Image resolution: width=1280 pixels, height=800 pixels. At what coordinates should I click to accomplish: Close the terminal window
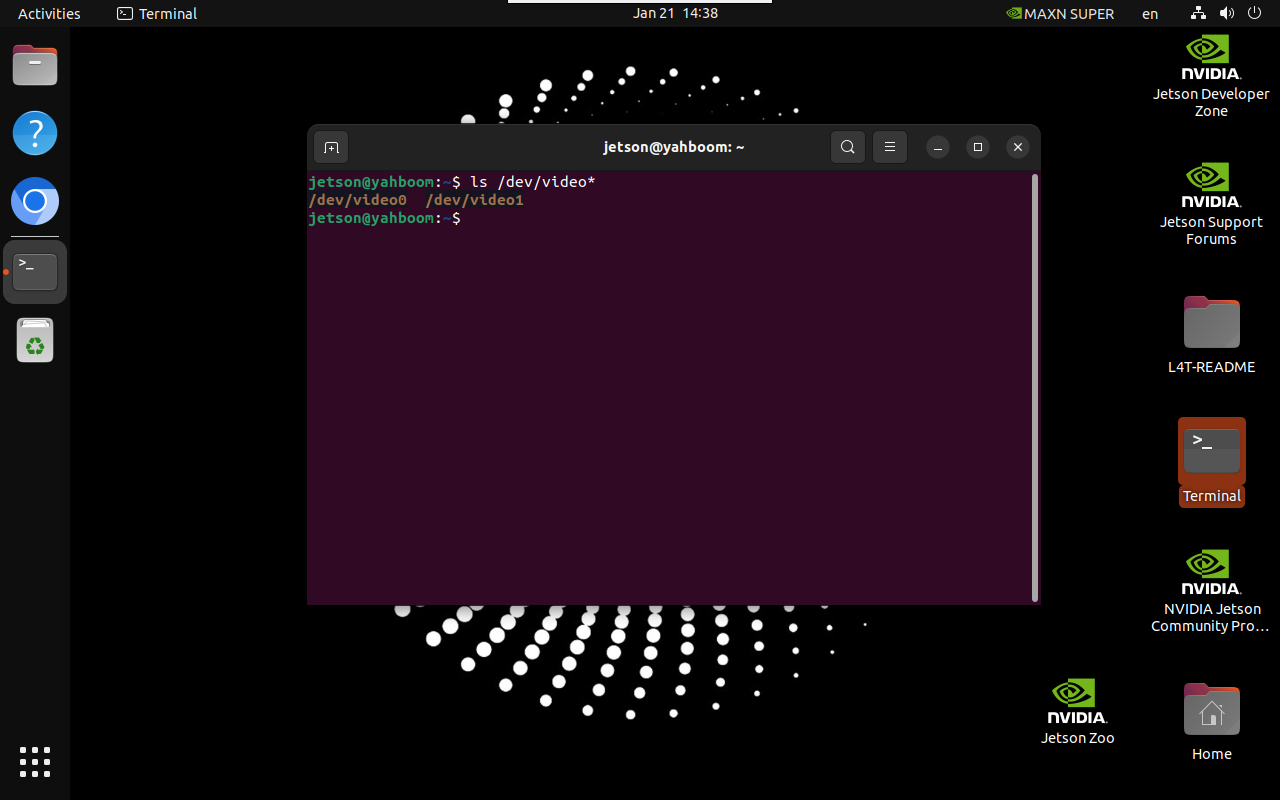coord(1018,147)
